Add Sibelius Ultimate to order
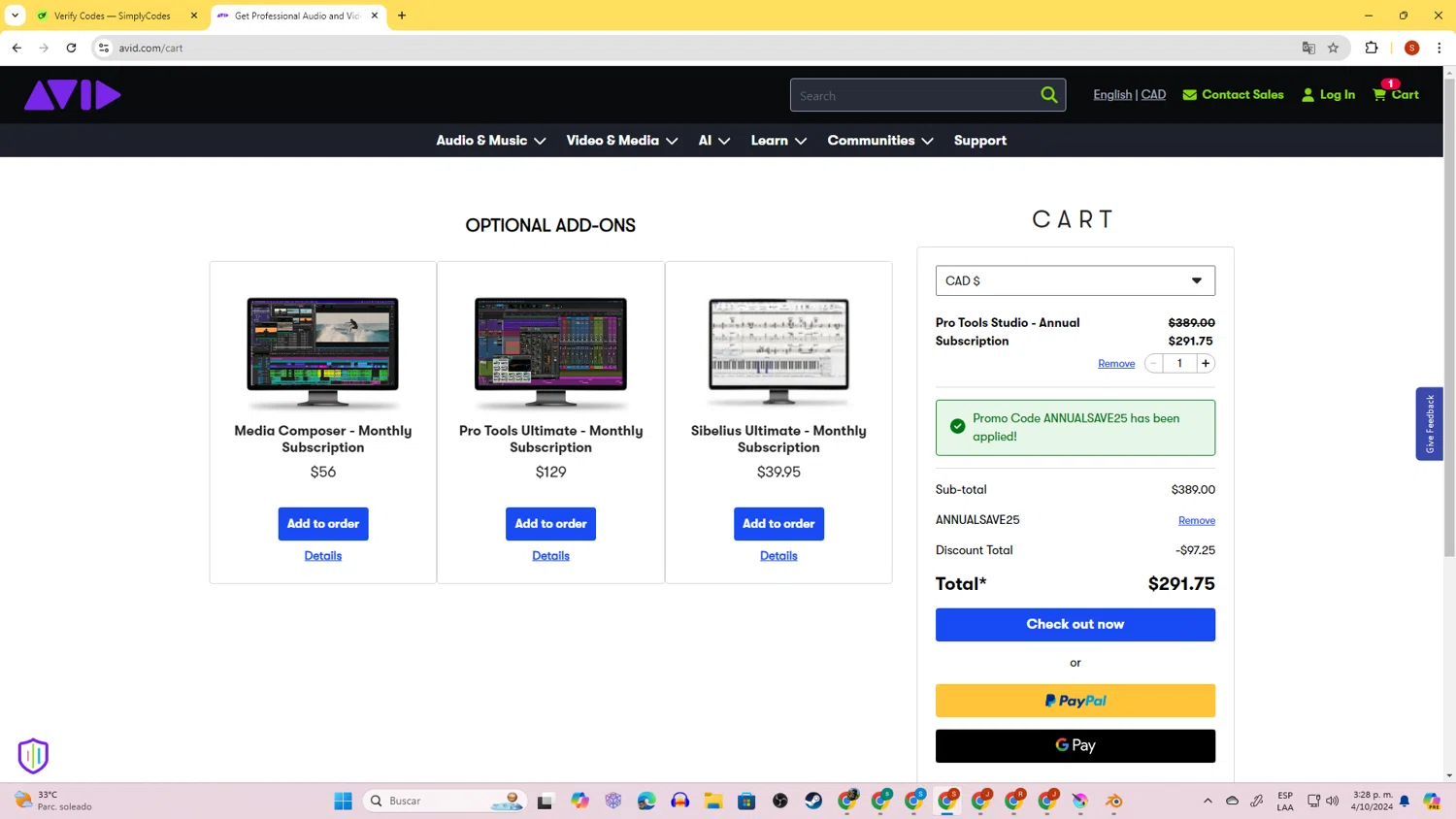Viewport: 1456px width, 819px height. [x=778, y=524]
